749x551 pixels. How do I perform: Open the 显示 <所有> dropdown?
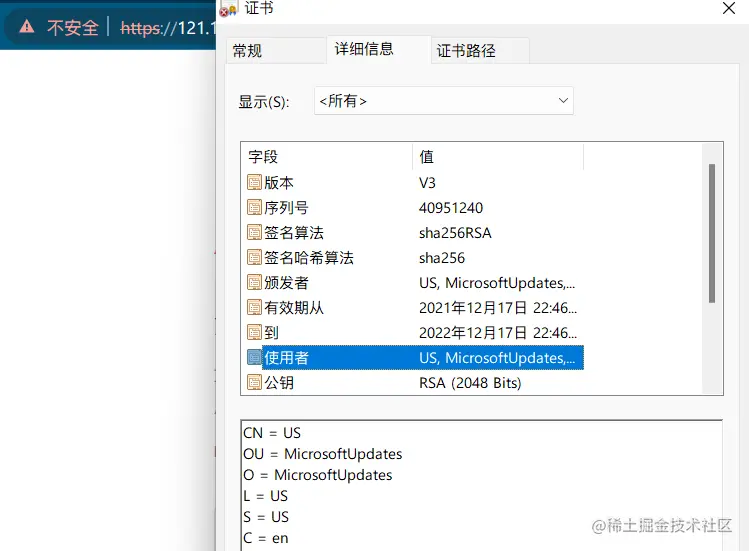pos(444,101)
